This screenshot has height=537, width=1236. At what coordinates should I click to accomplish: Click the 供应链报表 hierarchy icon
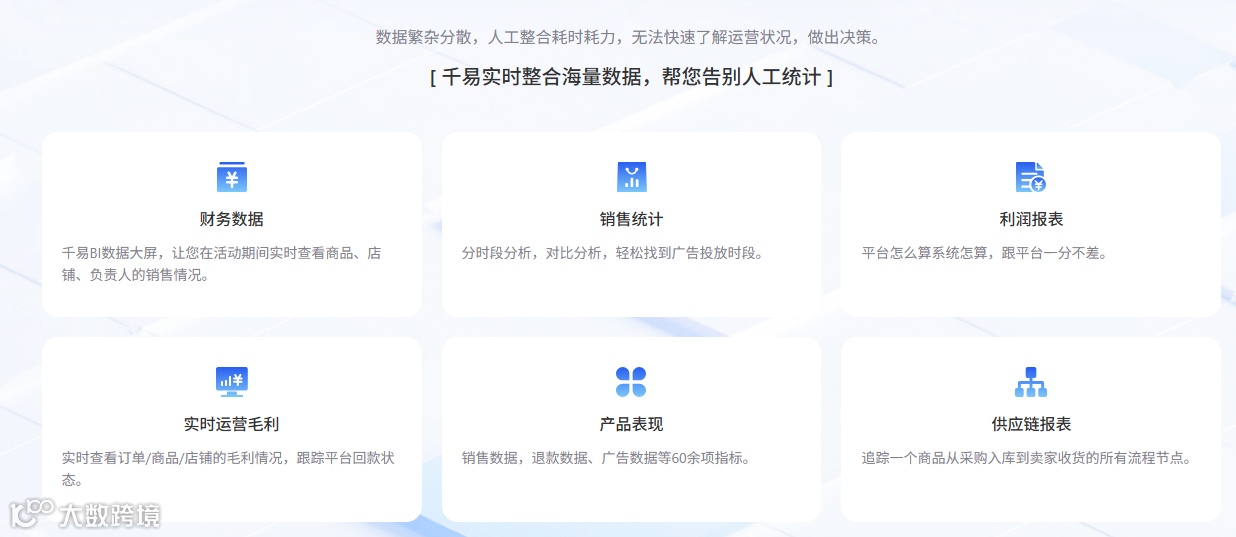[1031, 381]
